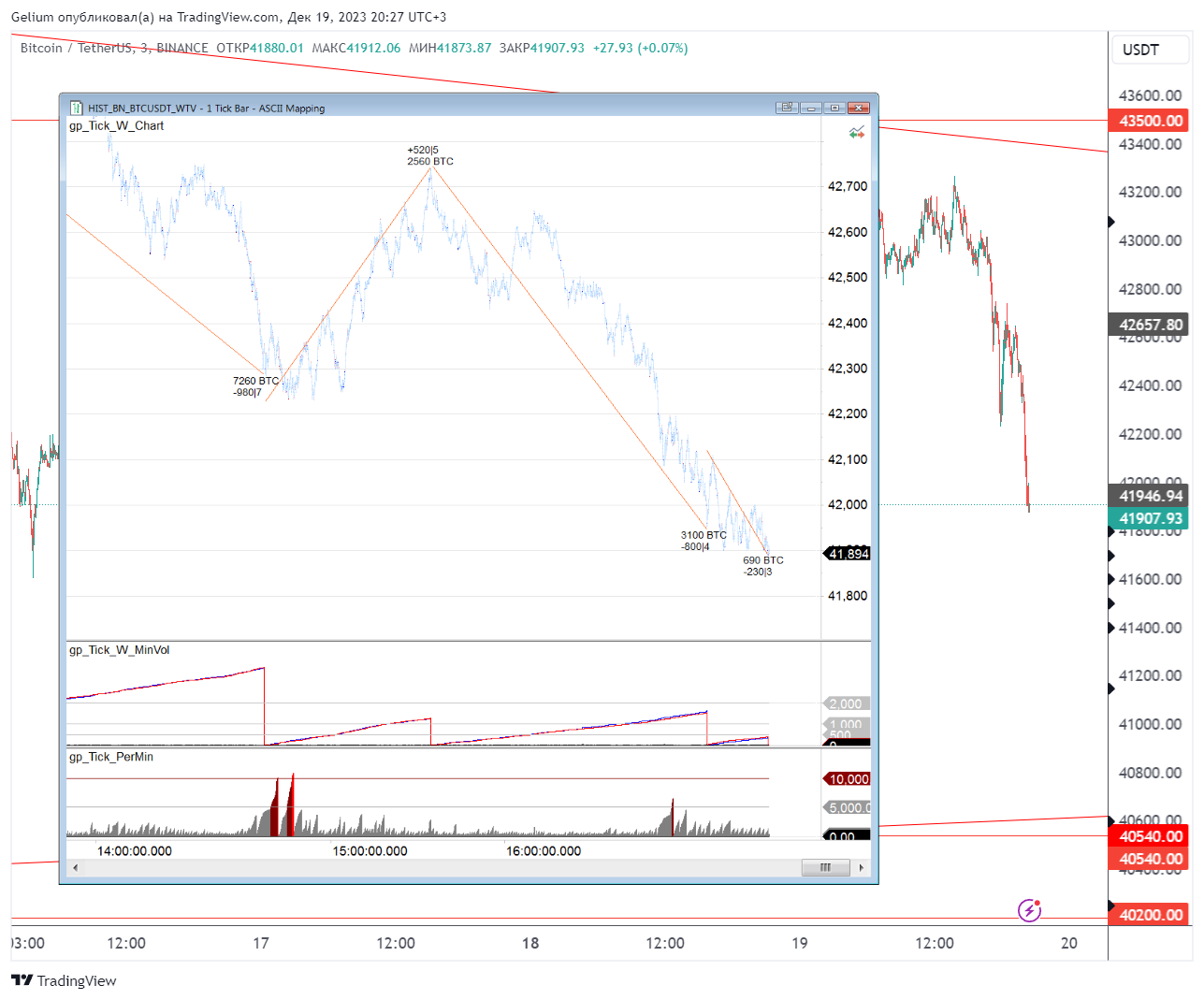The height and width of the screenshot is (1000, 1204).
Task: Click the 41,894 current price tag in the tick chart
Action: tap(848, 554)
